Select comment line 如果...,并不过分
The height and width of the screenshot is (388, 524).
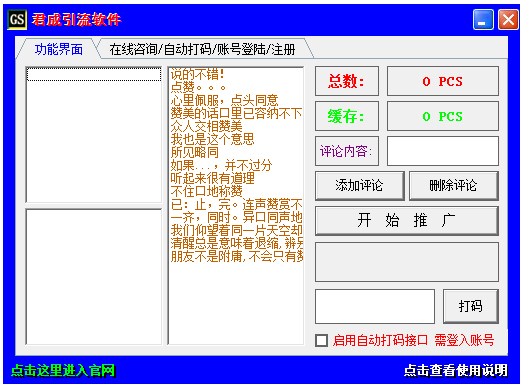coord(221,165)
